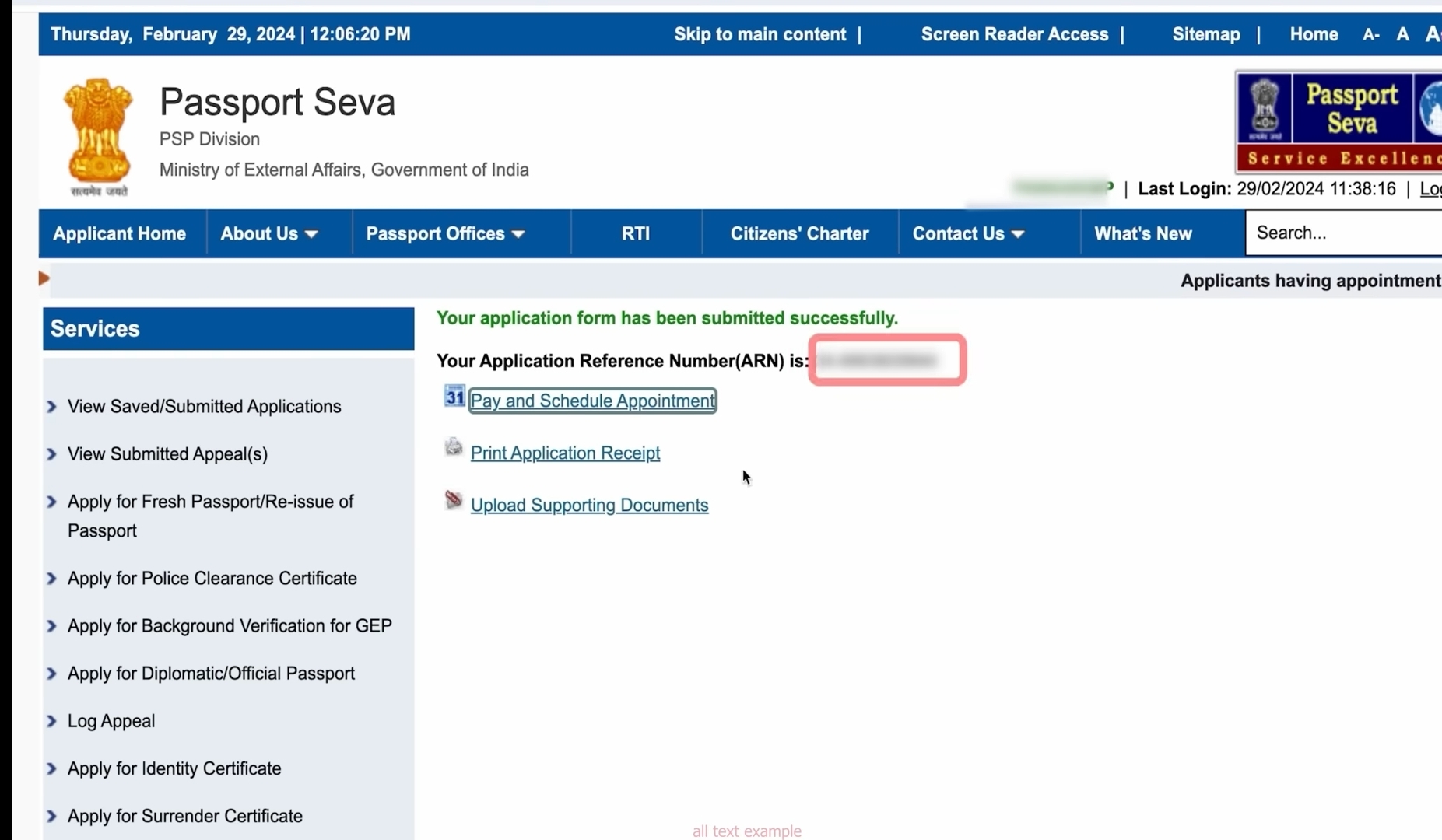Click the Upload Supporting Documents link
1442x840 pixels.
[x=589, y=505]
